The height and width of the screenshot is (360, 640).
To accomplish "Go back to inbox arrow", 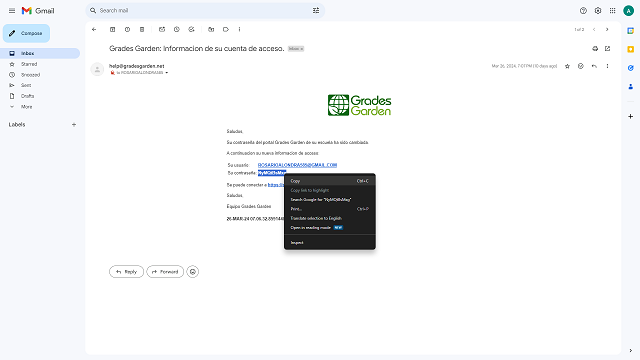I will tap(94, 29).
